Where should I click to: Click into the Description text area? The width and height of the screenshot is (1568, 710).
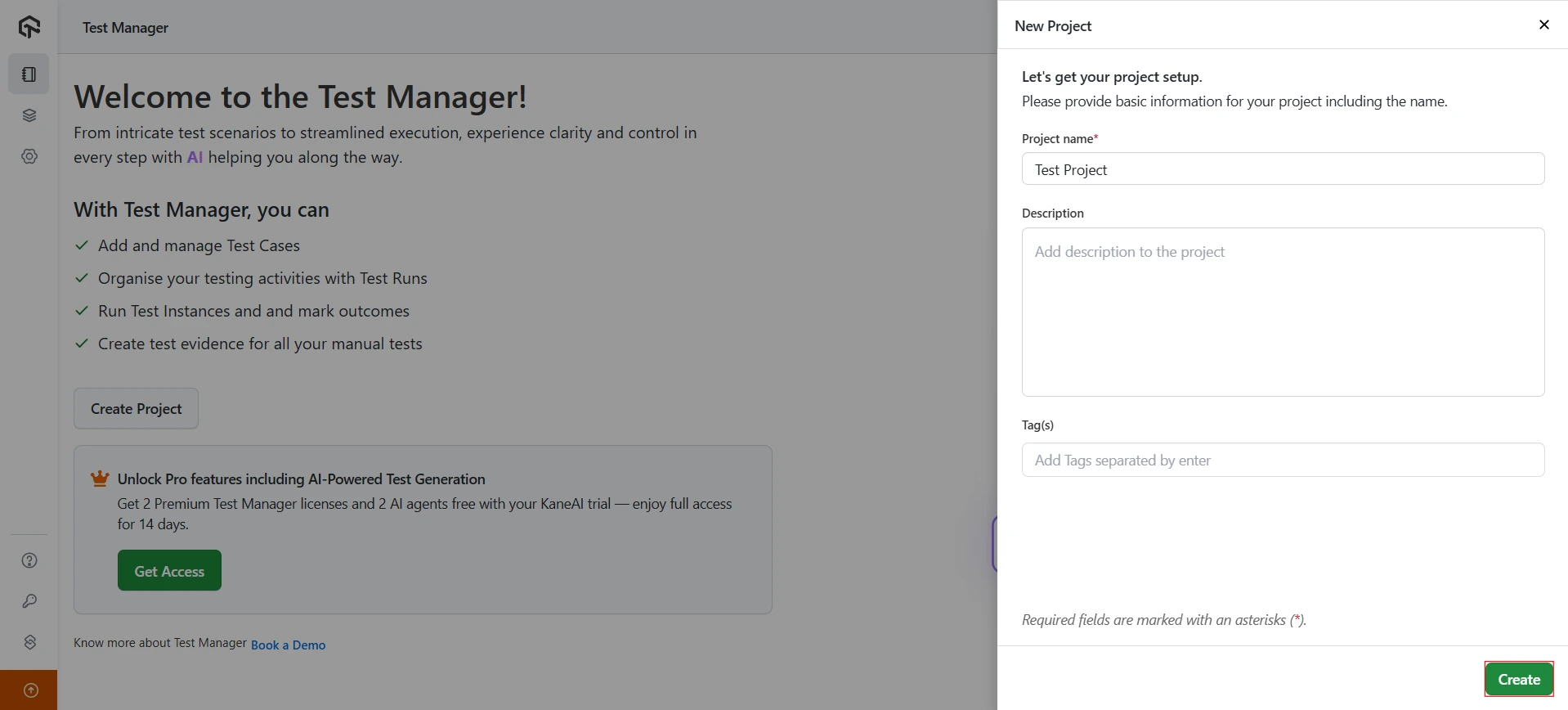pyautogui.click(x=1282, y=312)
